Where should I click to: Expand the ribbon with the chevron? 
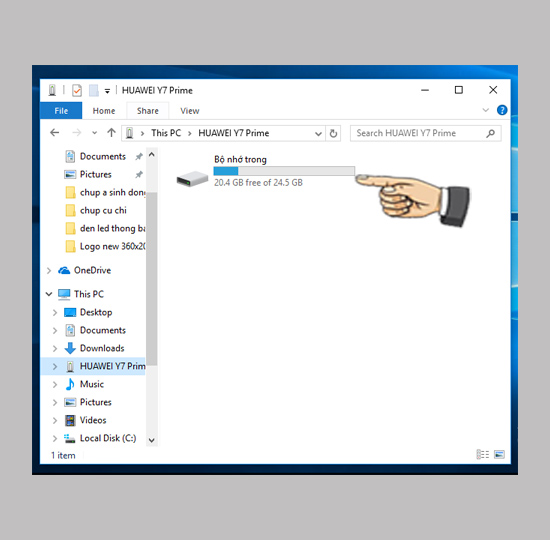click(486, 110)
